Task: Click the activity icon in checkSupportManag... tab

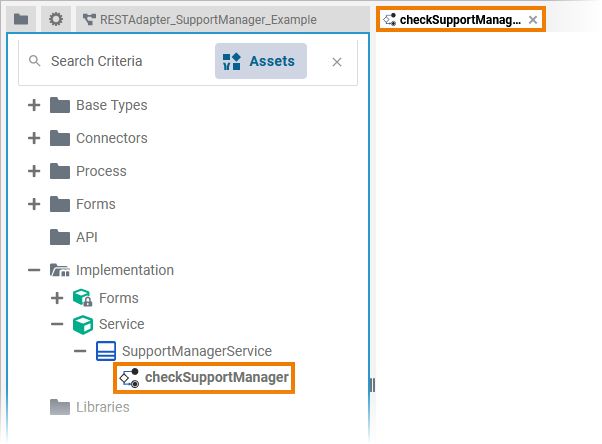Action: pyautogui.click(x=389, y=20)
